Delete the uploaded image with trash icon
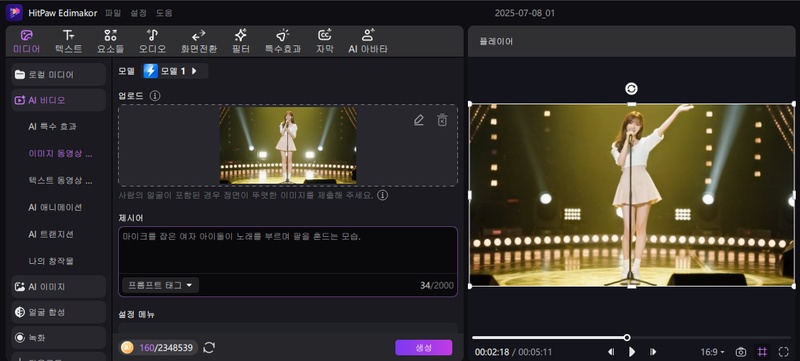 [x=442, y=120]
